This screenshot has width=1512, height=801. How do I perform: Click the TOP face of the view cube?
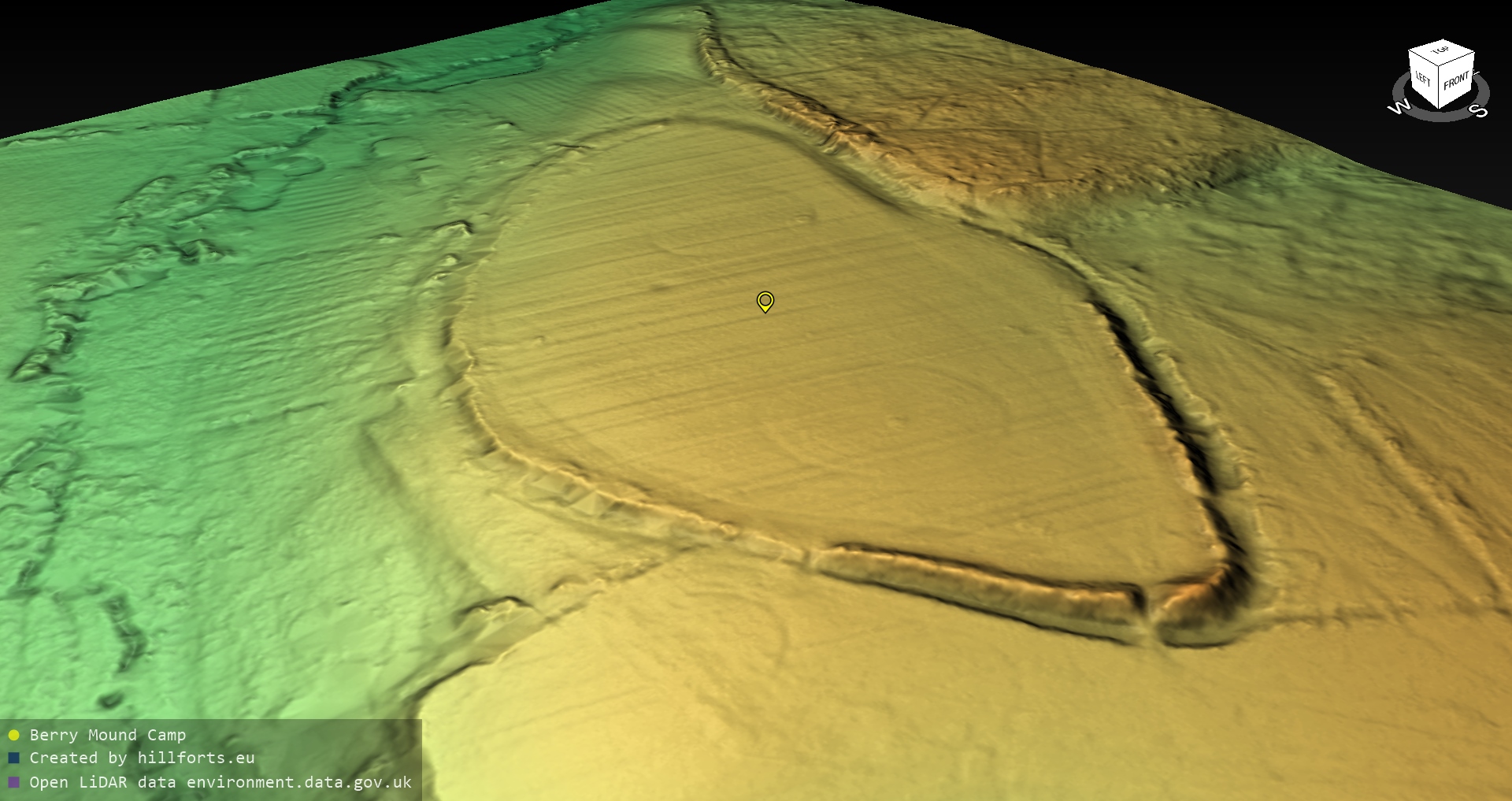point(1441,51)
